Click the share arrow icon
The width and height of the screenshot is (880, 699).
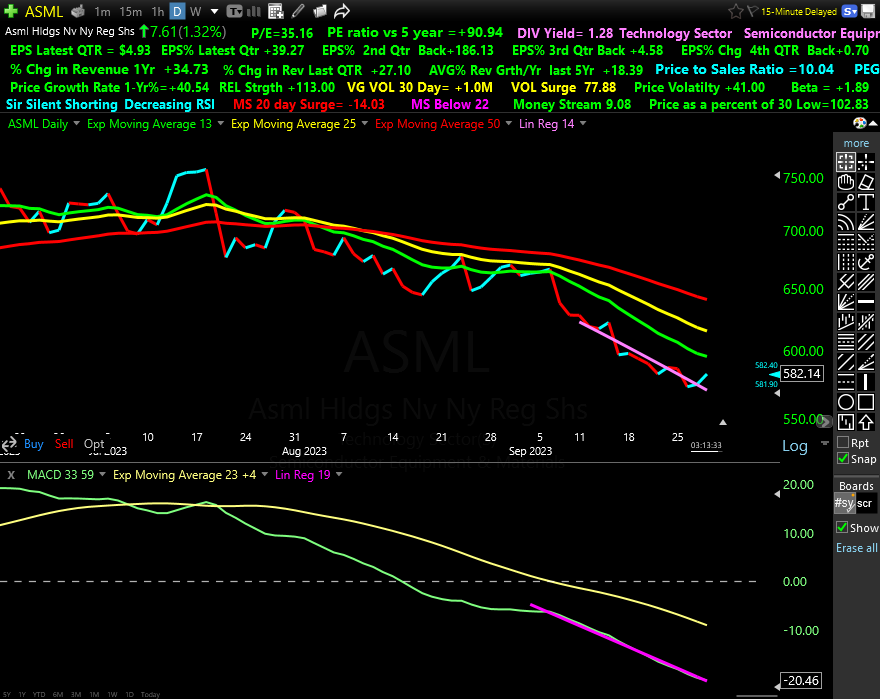(342, 12)
